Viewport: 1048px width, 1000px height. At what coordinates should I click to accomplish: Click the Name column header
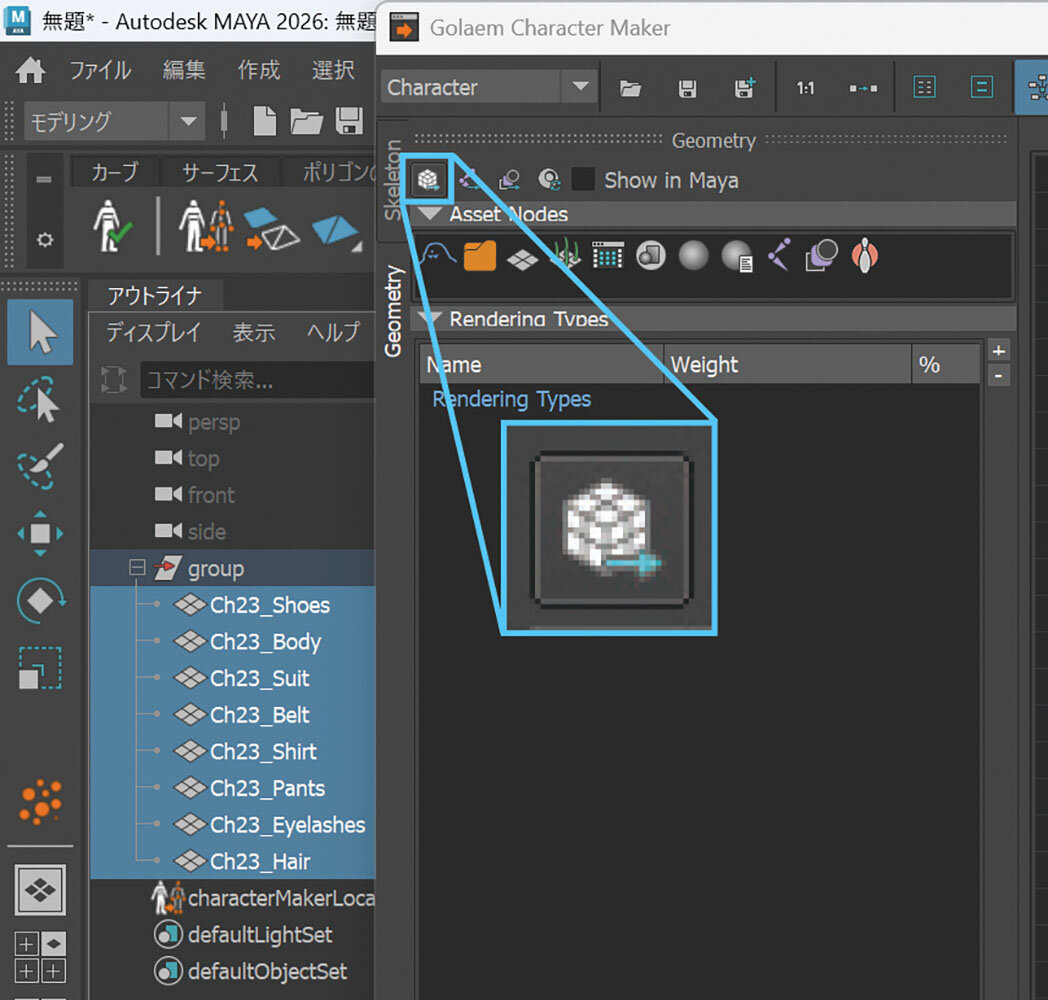coord(541,364)
